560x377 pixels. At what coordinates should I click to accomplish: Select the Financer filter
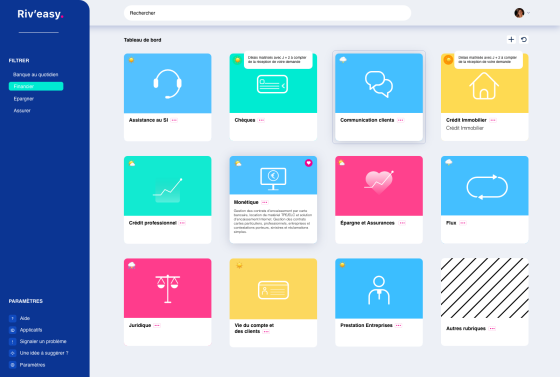tap(36, 86)
